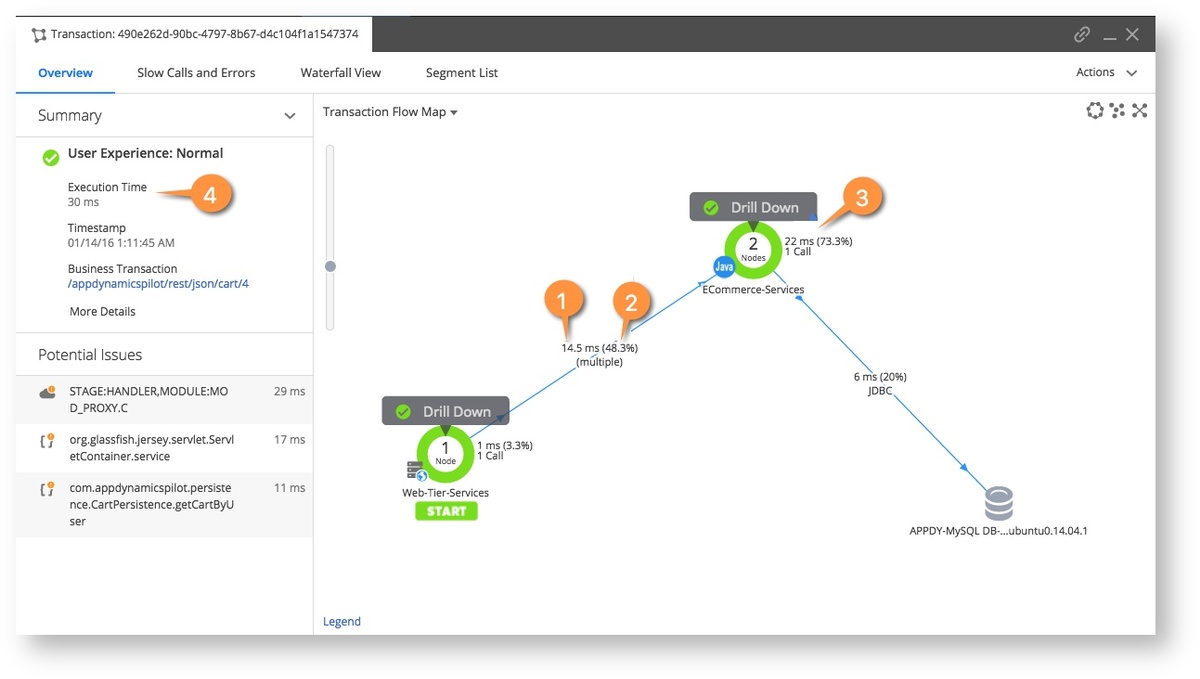
Task: Select the ECommerce-Services node ring
Action: point(753,249)
